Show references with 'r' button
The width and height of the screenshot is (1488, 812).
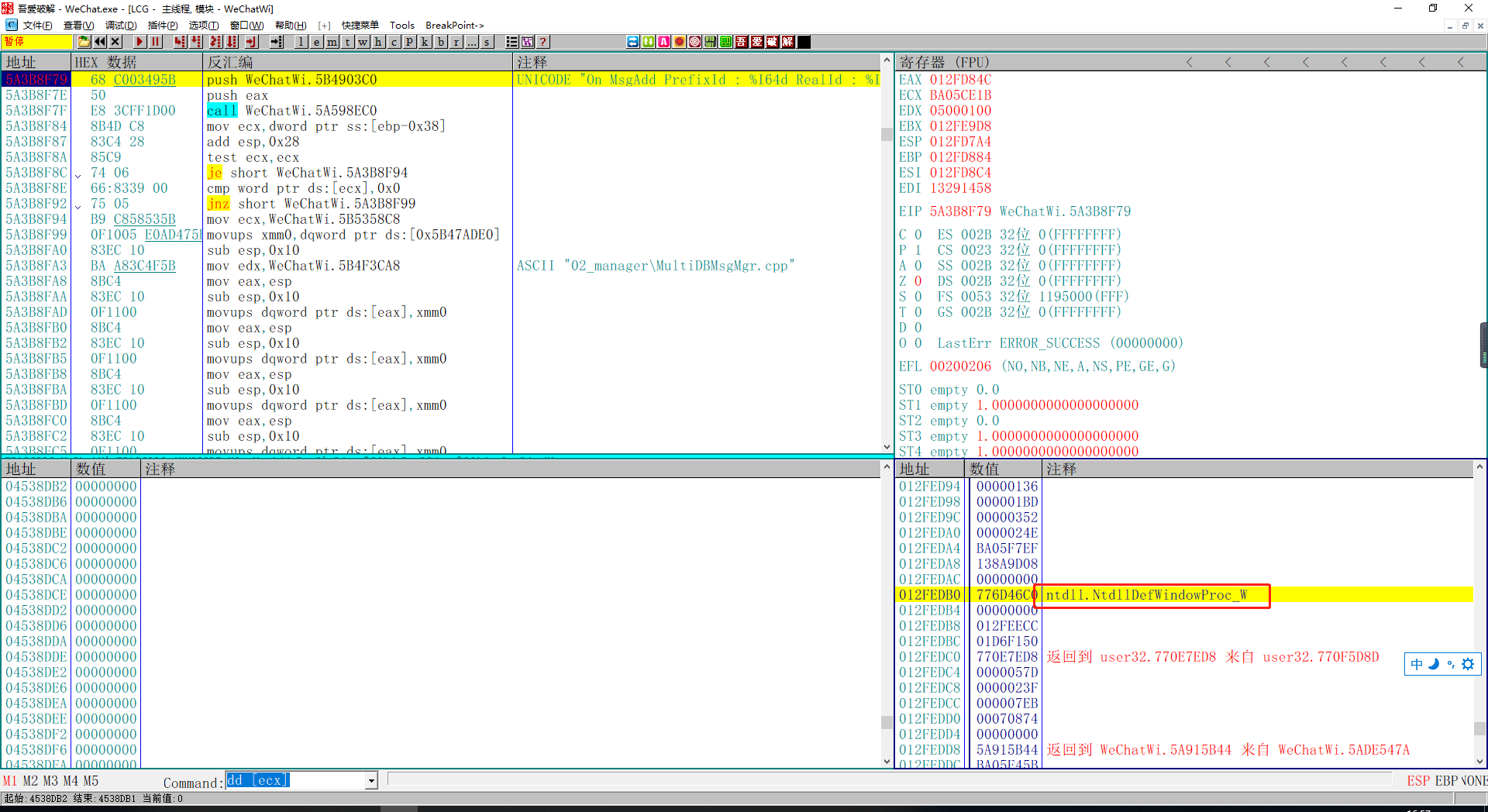click(456, 42)
